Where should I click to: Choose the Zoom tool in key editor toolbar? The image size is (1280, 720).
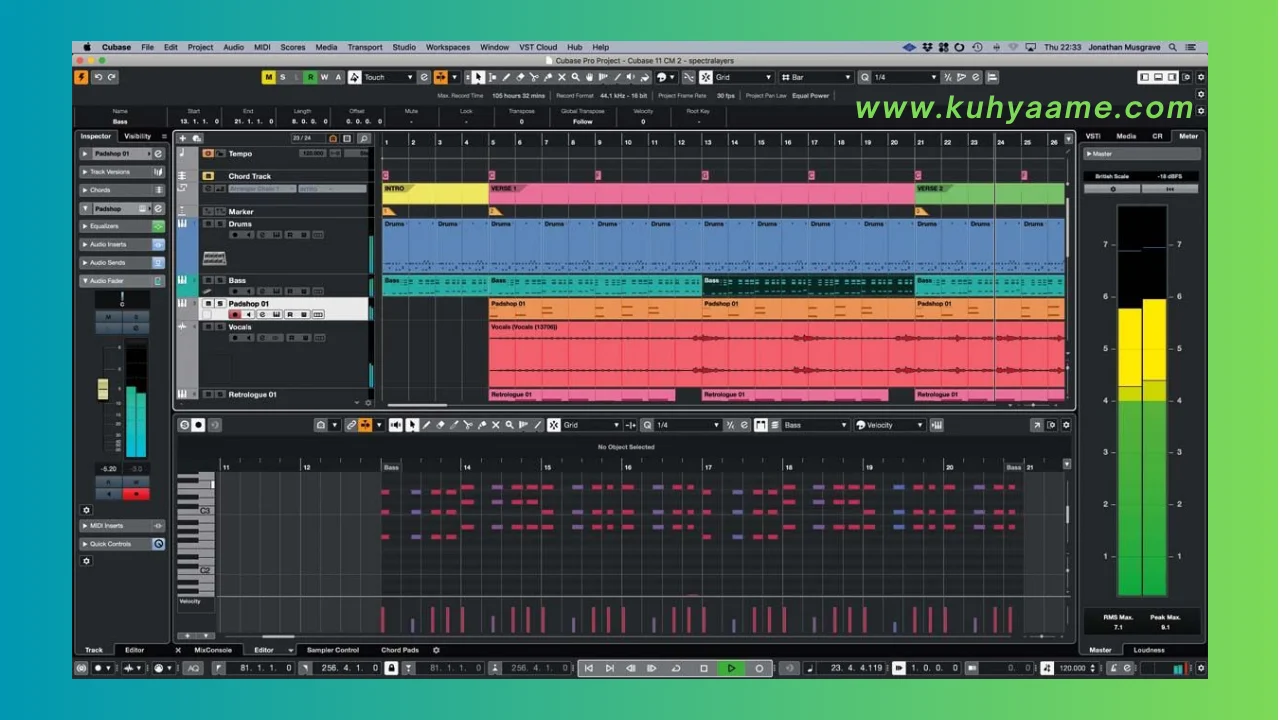tap(509, 425)
